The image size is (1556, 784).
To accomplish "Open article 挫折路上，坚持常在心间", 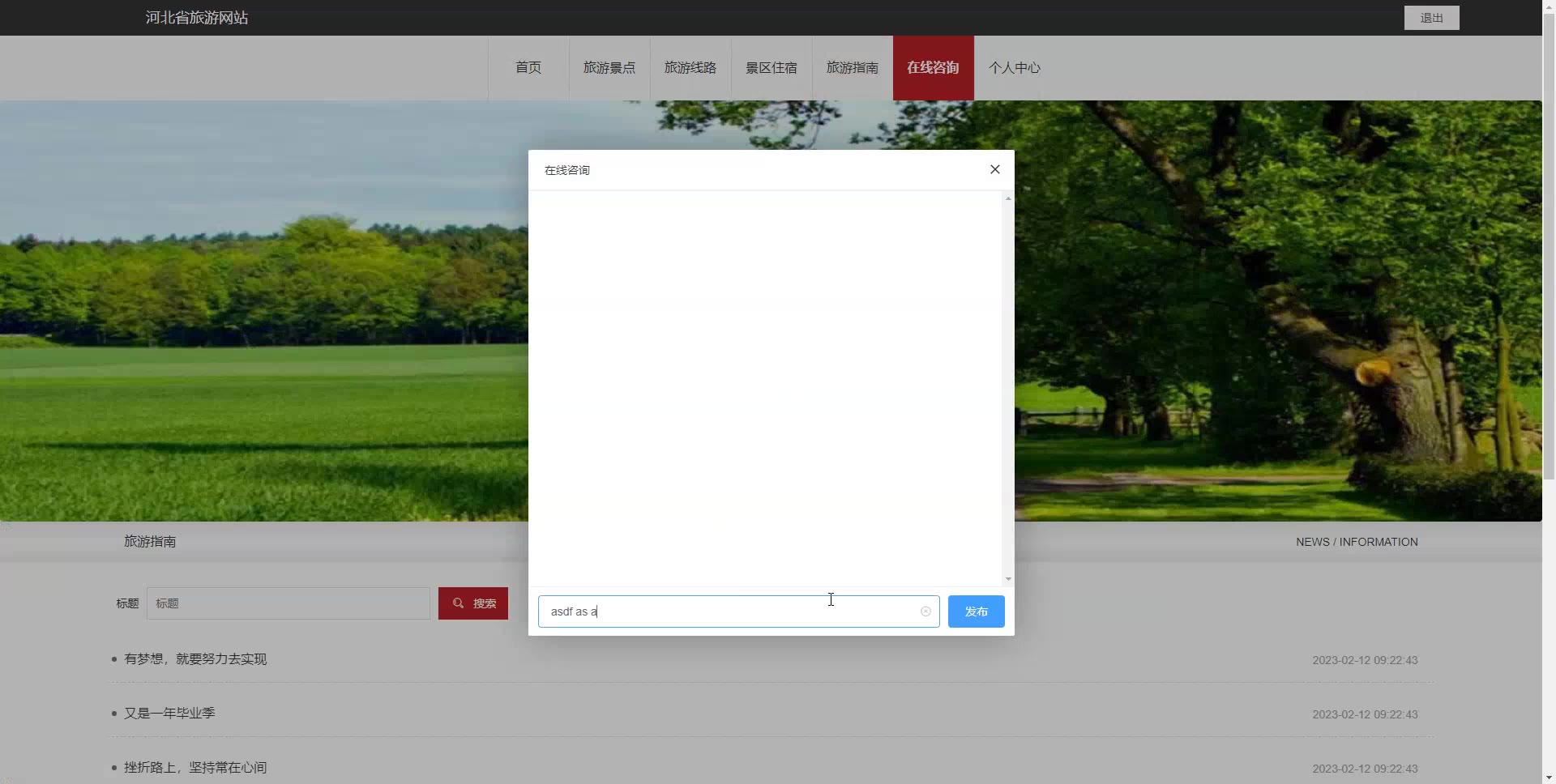I will [x=195, y=768].
